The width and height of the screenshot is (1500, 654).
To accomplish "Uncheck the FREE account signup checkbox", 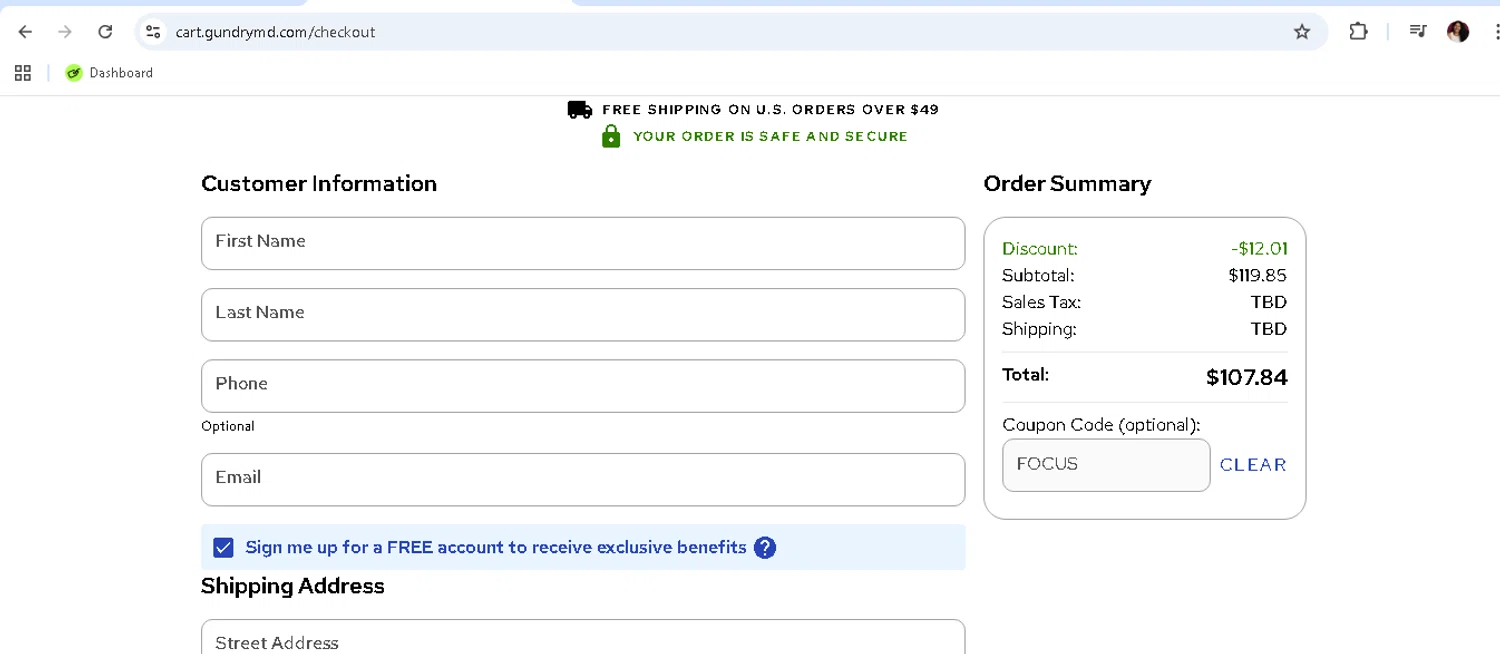I will 224,548.
